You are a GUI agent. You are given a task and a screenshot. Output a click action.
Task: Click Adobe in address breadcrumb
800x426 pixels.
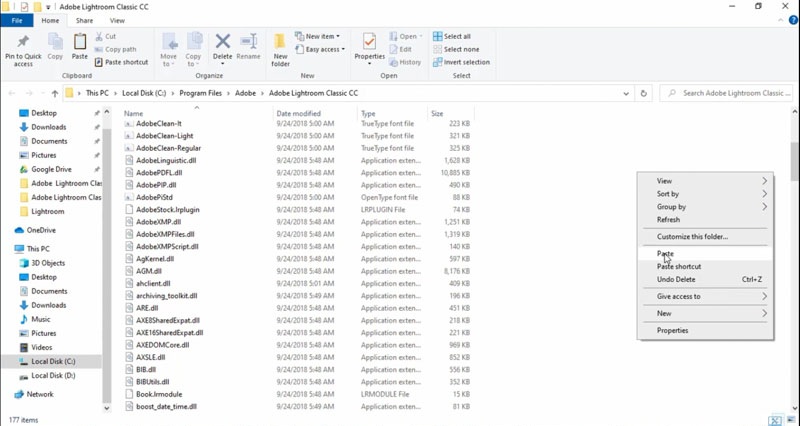pos(245,93)
